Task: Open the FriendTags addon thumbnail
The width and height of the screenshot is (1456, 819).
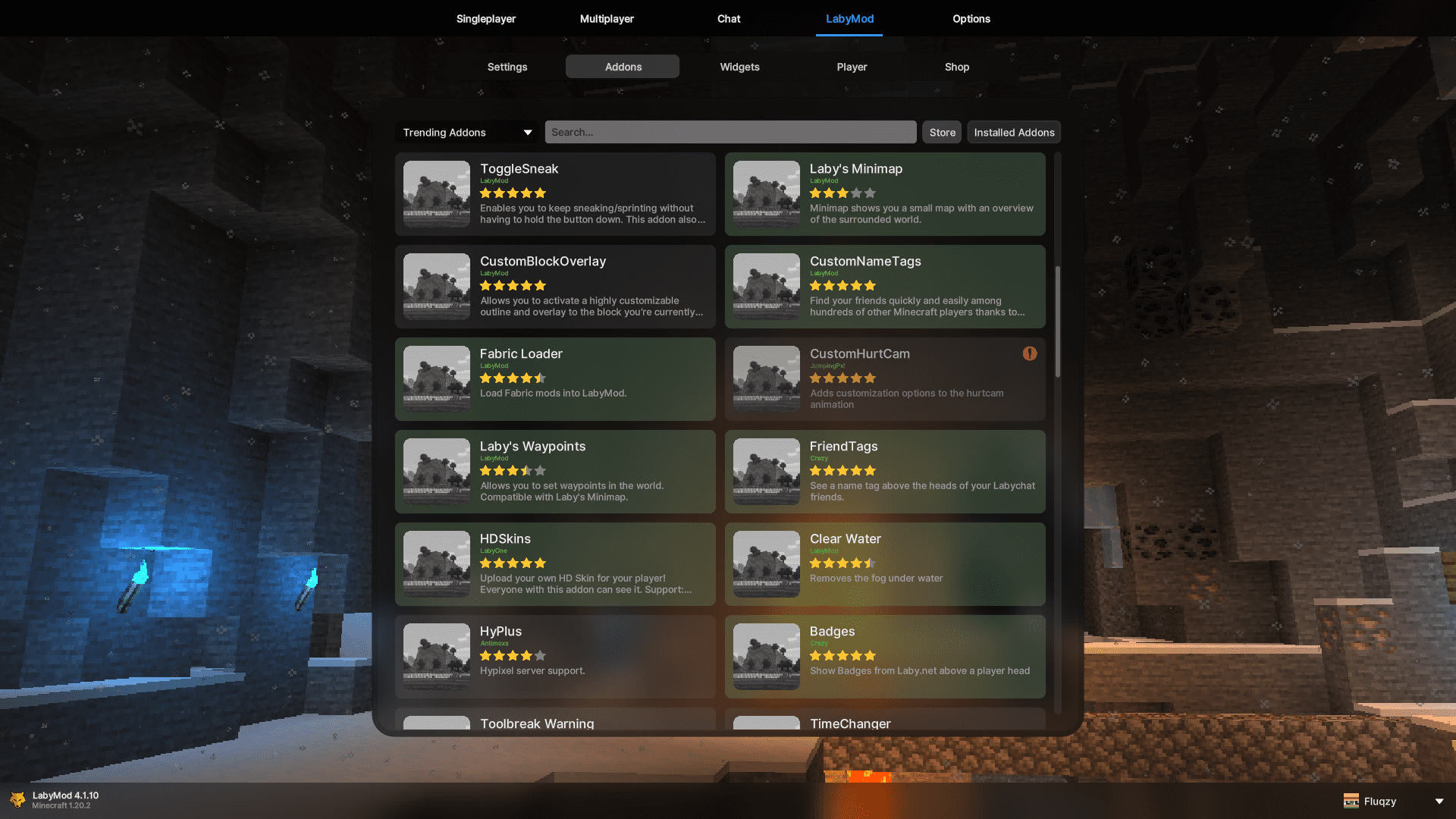Action: (x=767, y=472)
